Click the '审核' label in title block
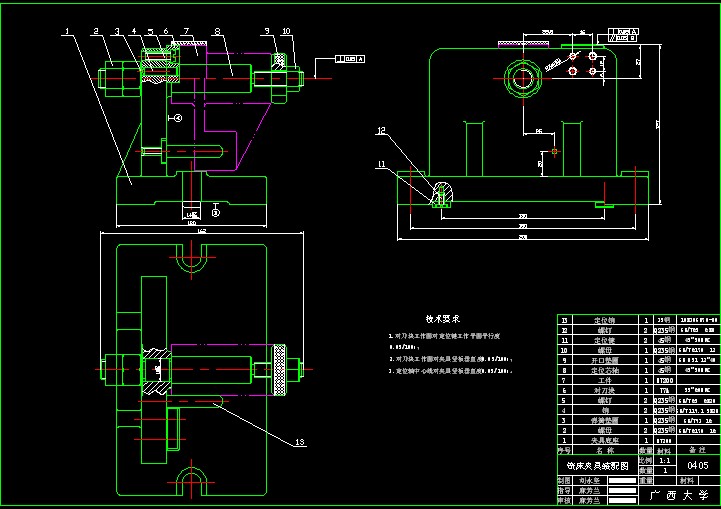Viewport: 721px width, 509px height. pos(564,500)
